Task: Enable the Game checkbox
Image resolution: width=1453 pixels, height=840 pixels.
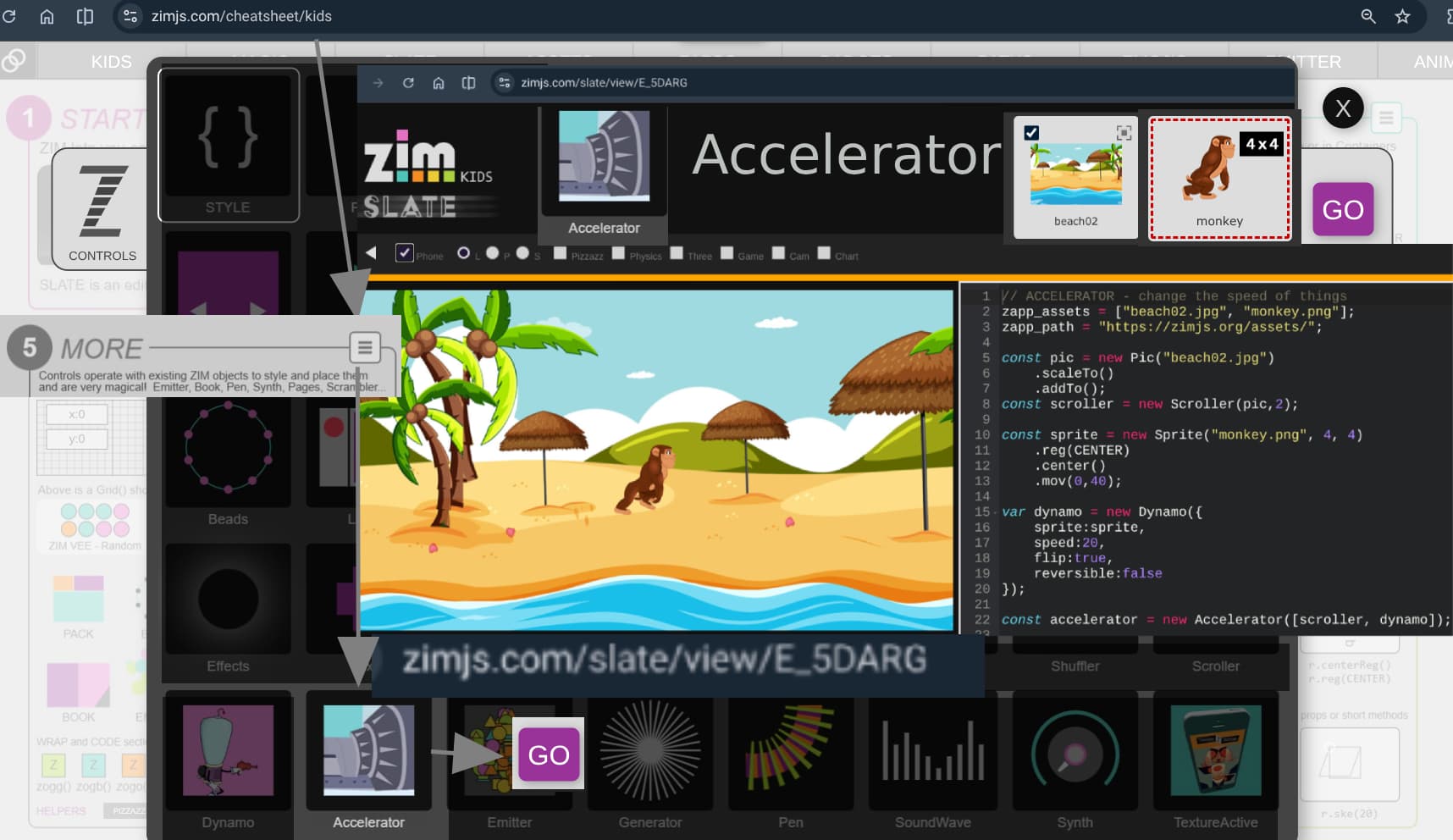Action: 726,253
